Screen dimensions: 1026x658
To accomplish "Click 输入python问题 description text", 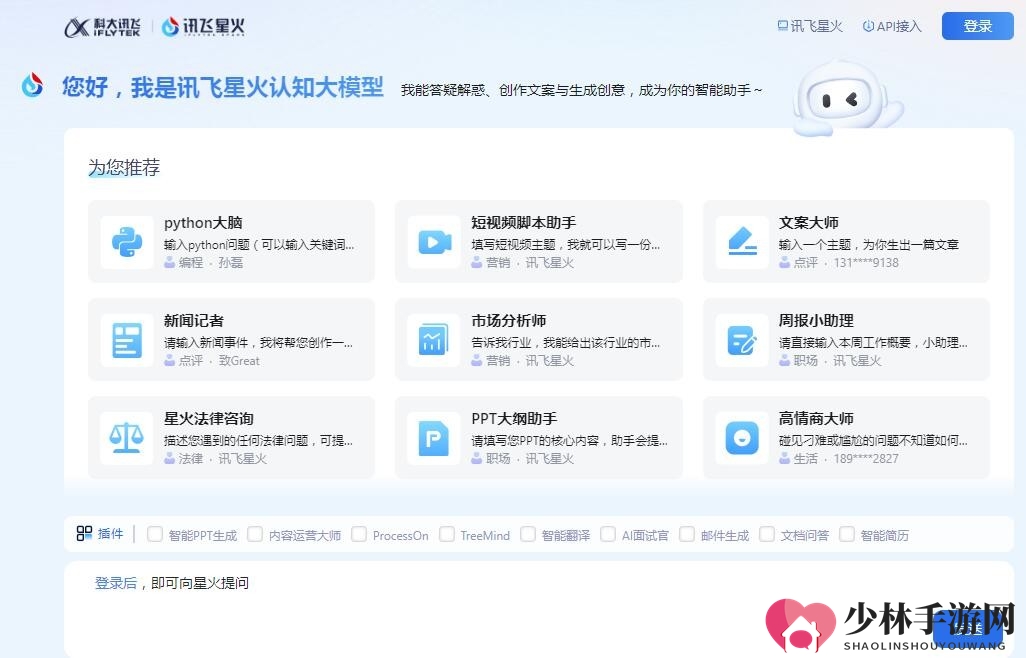I will [258, 245].
